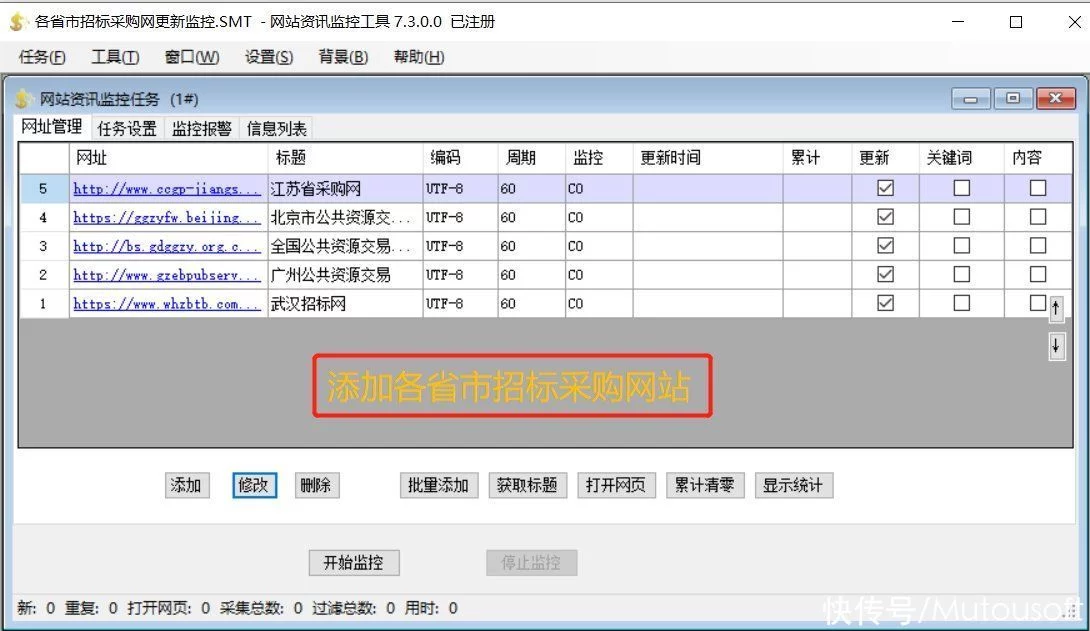
Task: Click the 修改 button
Action: click(x=254, y=485)
